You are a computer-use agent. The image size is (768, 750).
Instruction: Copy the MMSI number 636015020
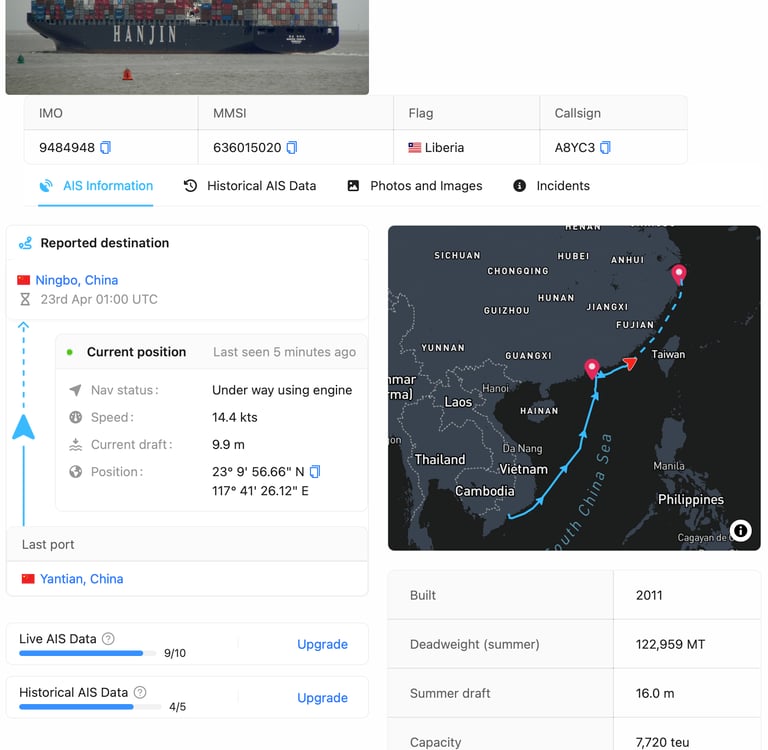(x=292, y=147)
